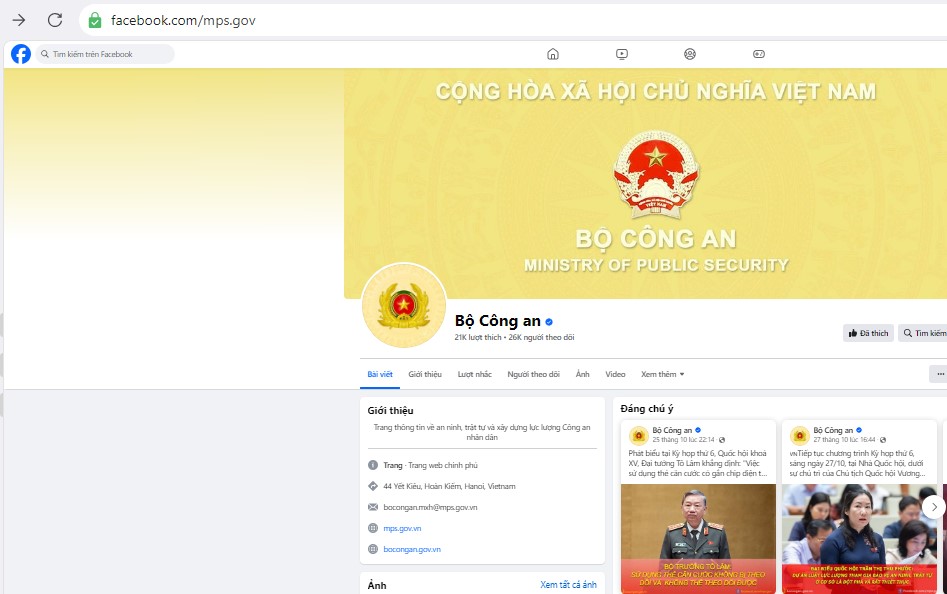This screenshot has width=947, height=594.
Task: Click the public globe icon on 27 tháng 10 post
Action: click(x=883, y=440)
